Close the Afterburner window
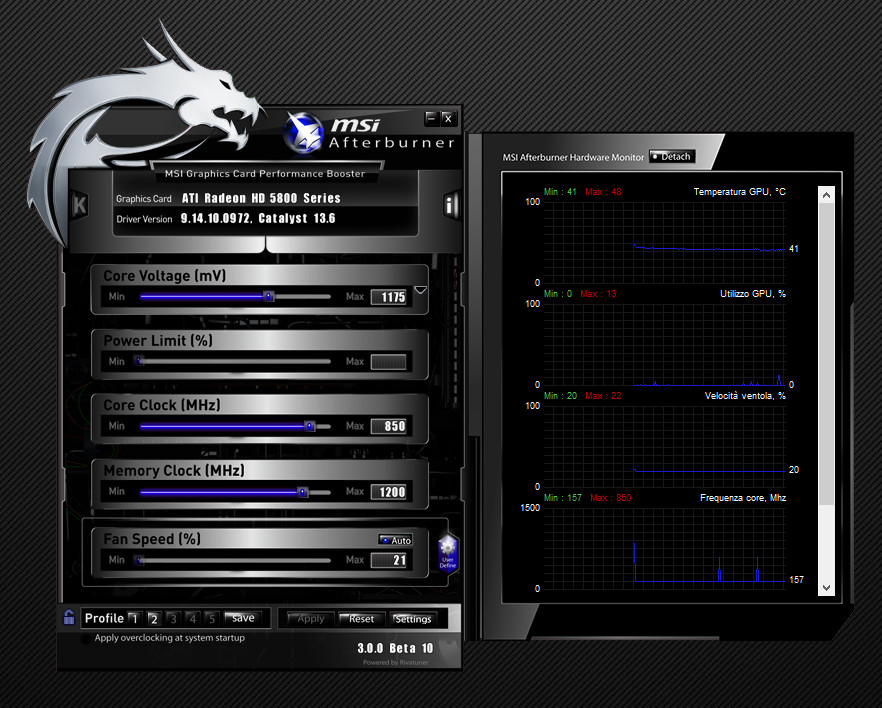This screenshot has width=882, height=708. (448, 118)
